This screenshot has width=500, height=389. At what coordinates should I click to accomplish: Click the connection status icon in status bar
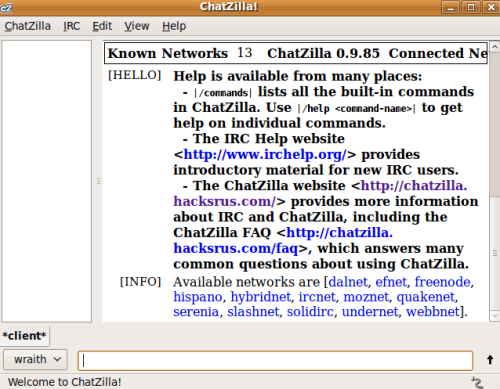pos(477,382)
